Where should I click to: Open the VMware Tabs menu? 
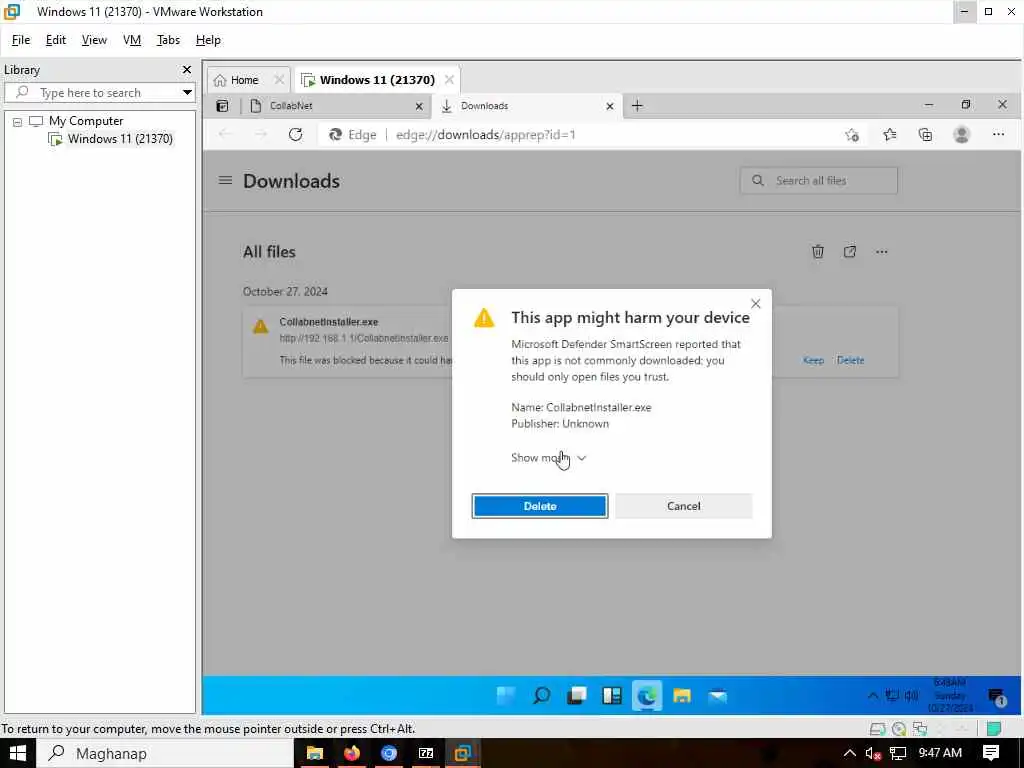click(x=168, y=40)
